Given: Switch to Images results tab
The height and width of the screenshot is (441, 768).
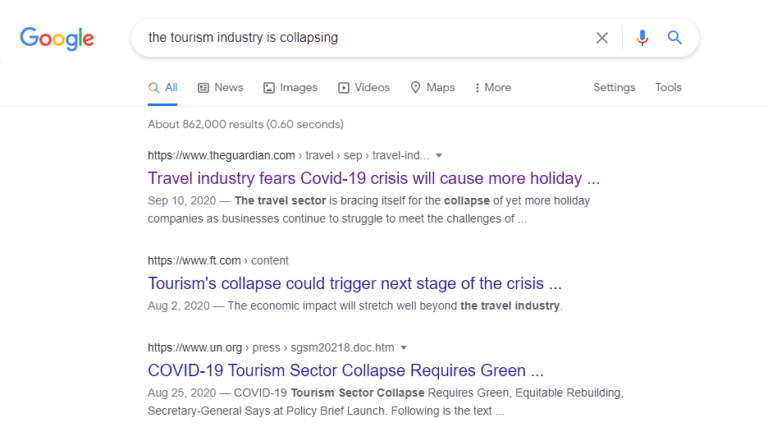Looking at the screenshot, I should (x=290, y=88).
